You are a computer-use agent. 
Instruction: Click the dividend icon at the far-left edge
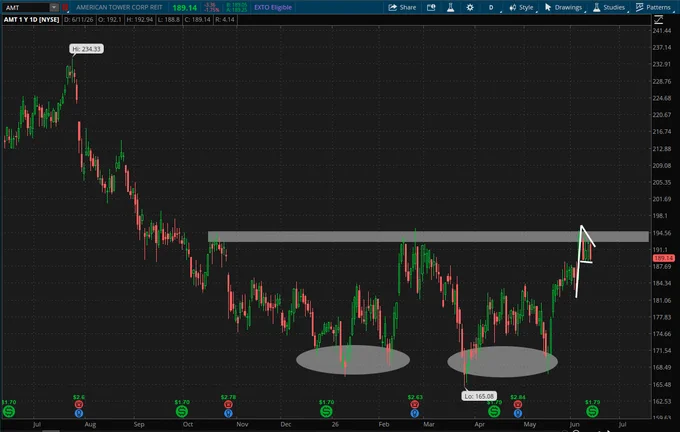click(x=9, y=411)
